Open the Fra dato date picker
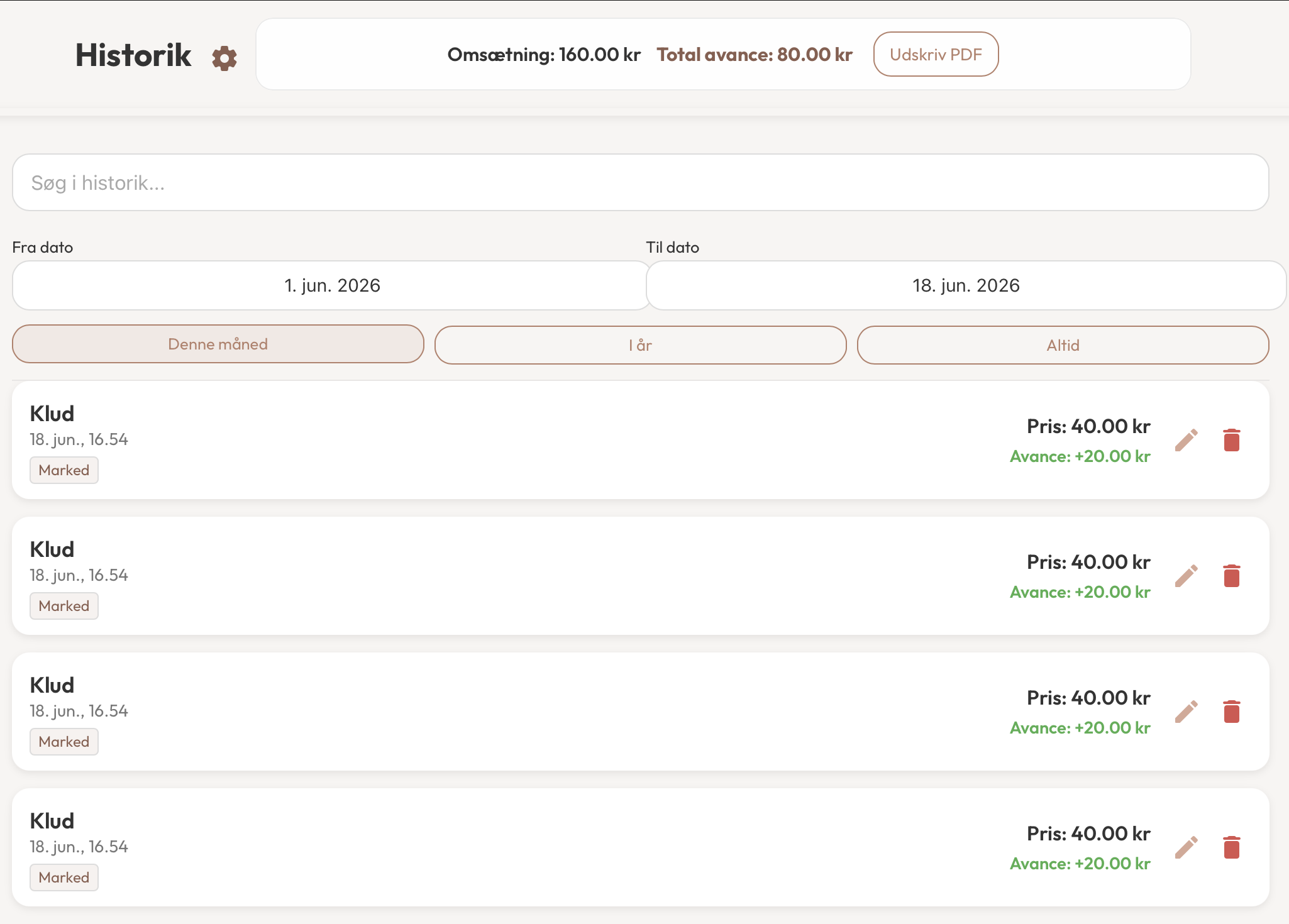This screenshot has width=1289, height=924. (x=332, y=285)
